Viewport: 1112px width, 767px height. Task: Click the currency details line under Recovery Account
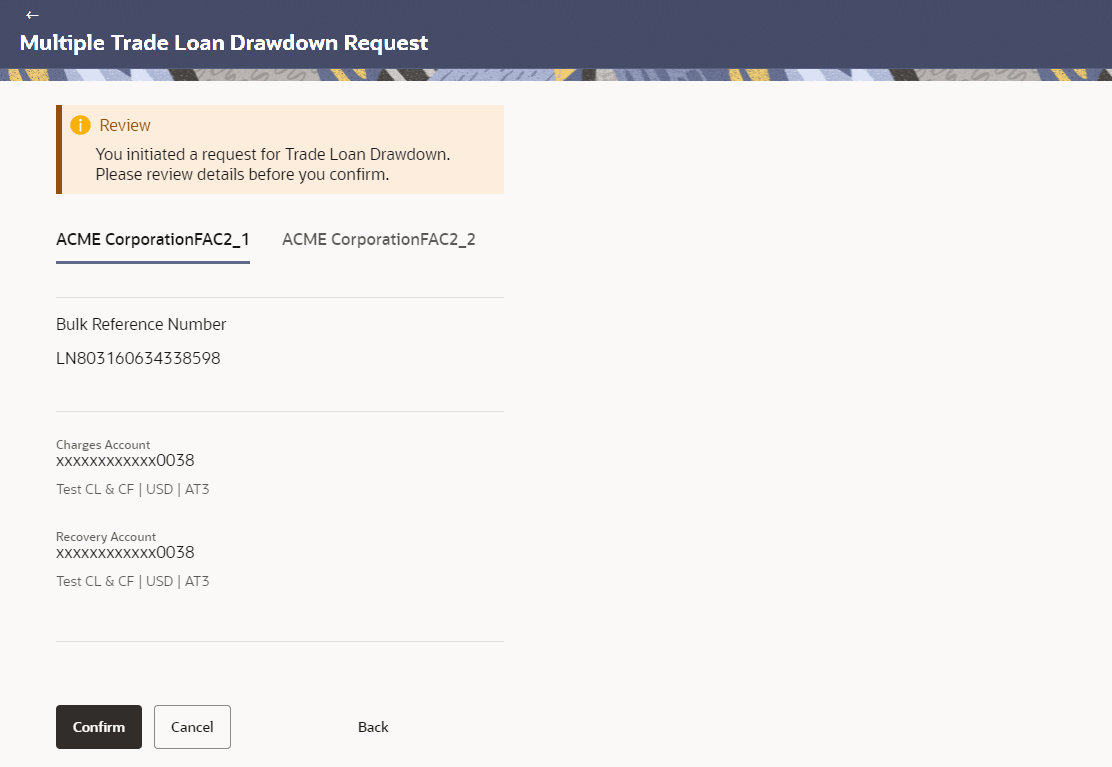pyautogui.click(x=133, y=581)
